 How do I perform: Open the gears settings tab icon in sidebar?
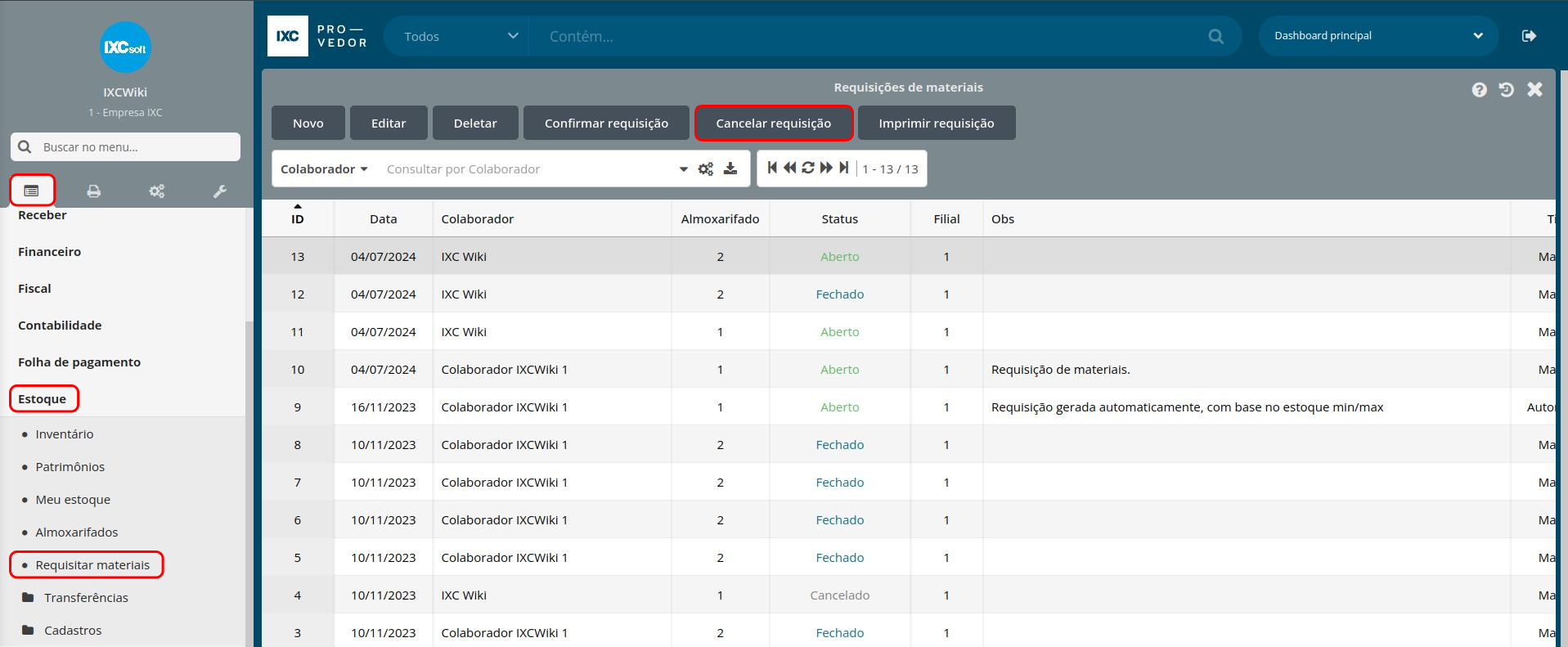[157, 191]
